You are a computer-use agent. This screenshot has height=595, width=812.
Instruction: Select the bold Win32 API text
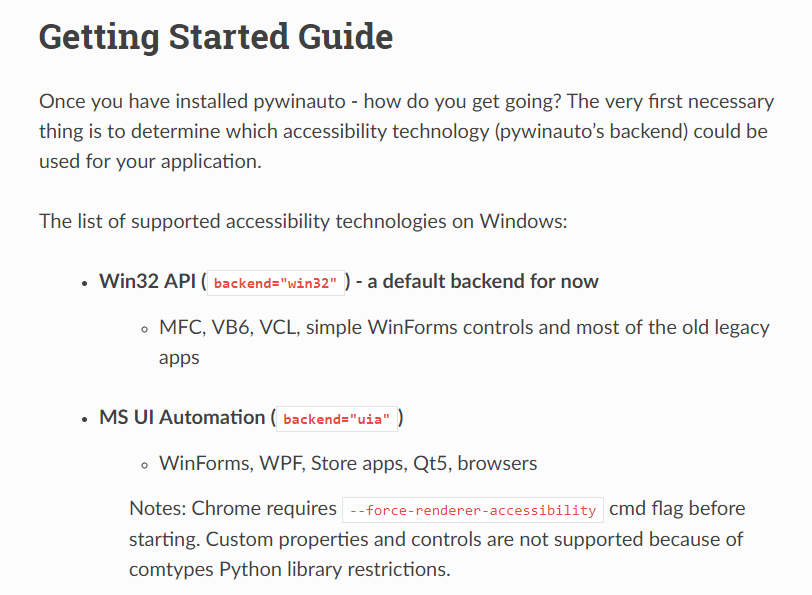[147, 281]
